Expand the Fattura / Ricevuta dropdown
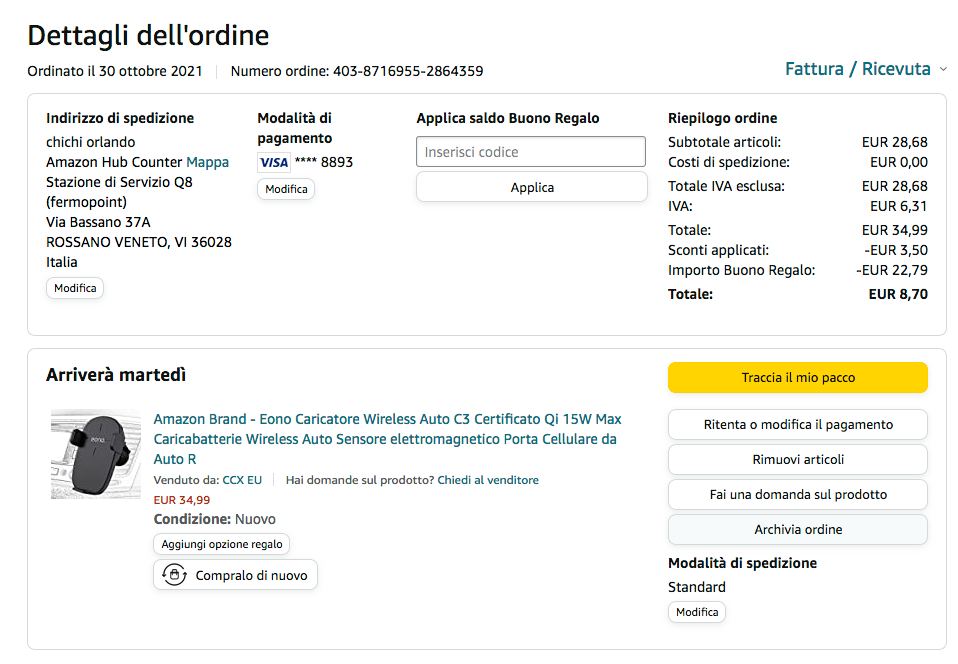The height and width of the screenshot is (664, 958). click(x=866, y=69)
